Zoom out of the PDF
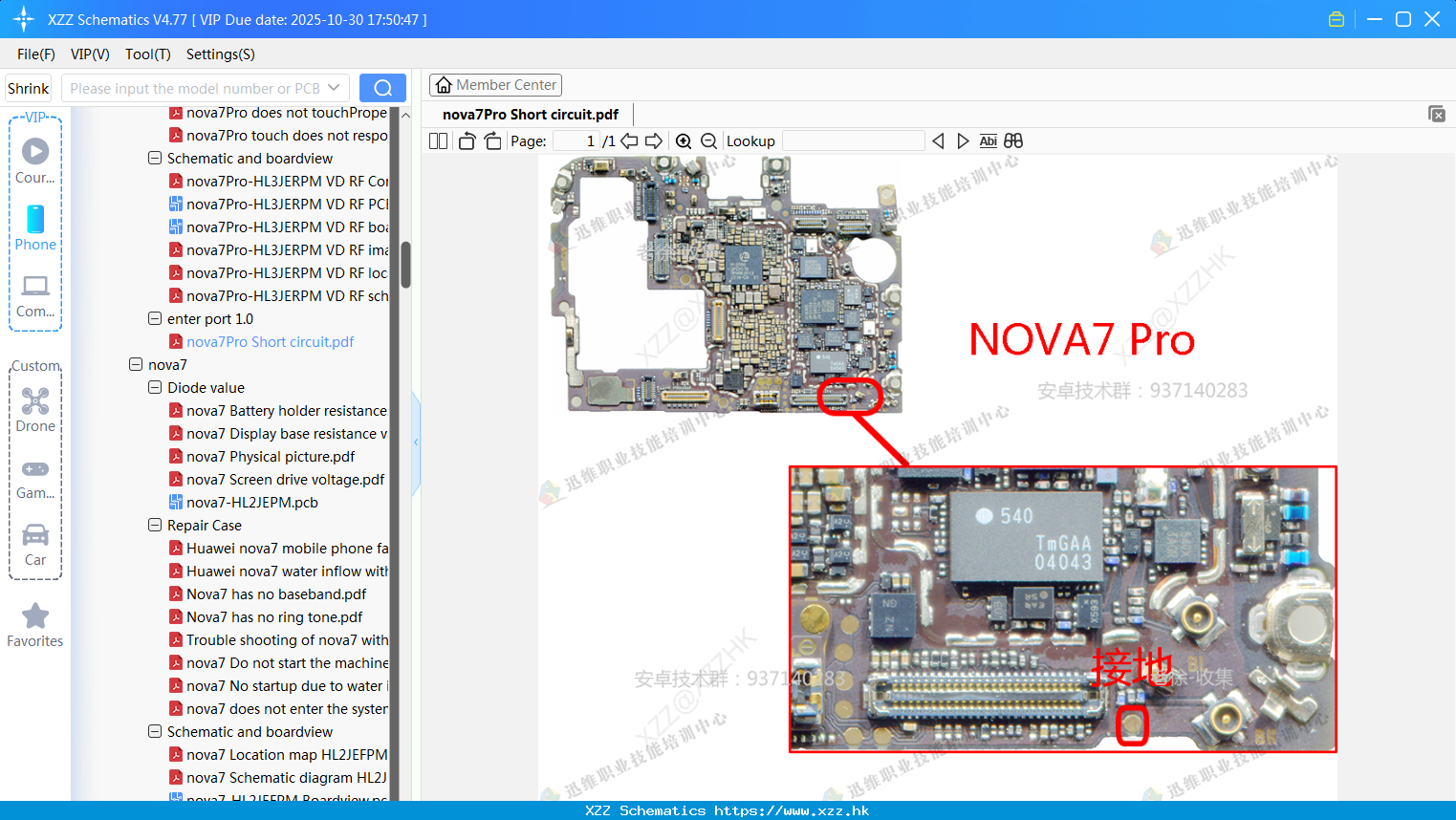The height and width of the screenshot is (820, 1456). pyautogui.click(x=708, y=141)
